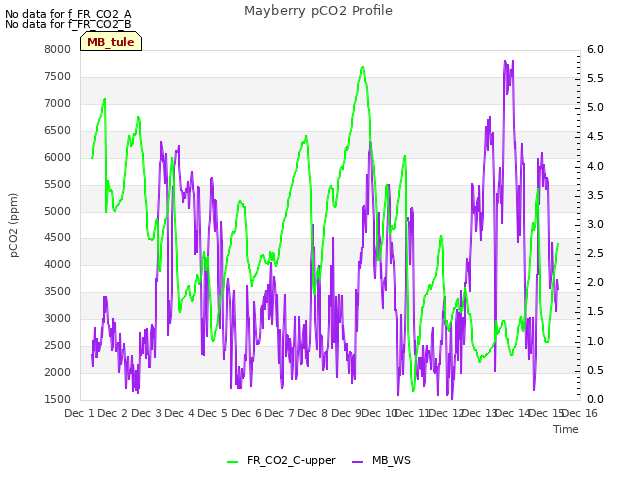Screen dimensions: 640x480
Task: Click the Dec 9 x-axis tick label
Action: (x=346, y=413)
